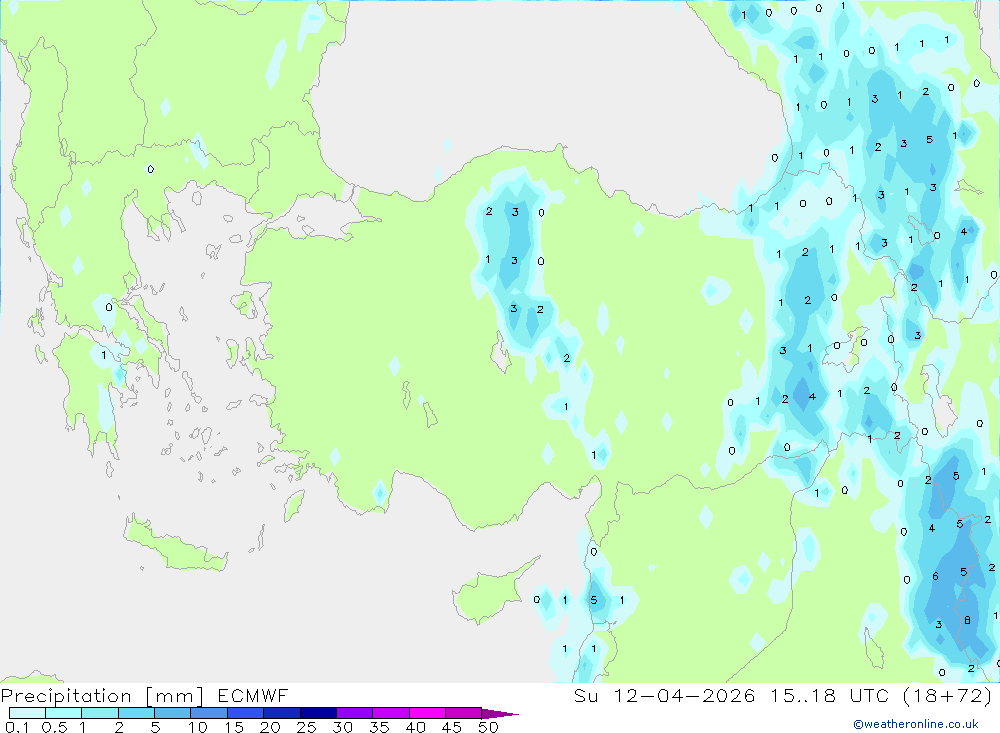Click the 35 legend scale label
This screenshot has height=733, width=1000.
coord(379,727)
